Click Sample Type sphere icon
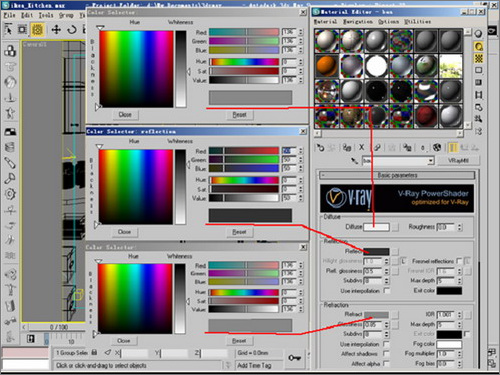This screenshot has width=500, height=375. 479,34
